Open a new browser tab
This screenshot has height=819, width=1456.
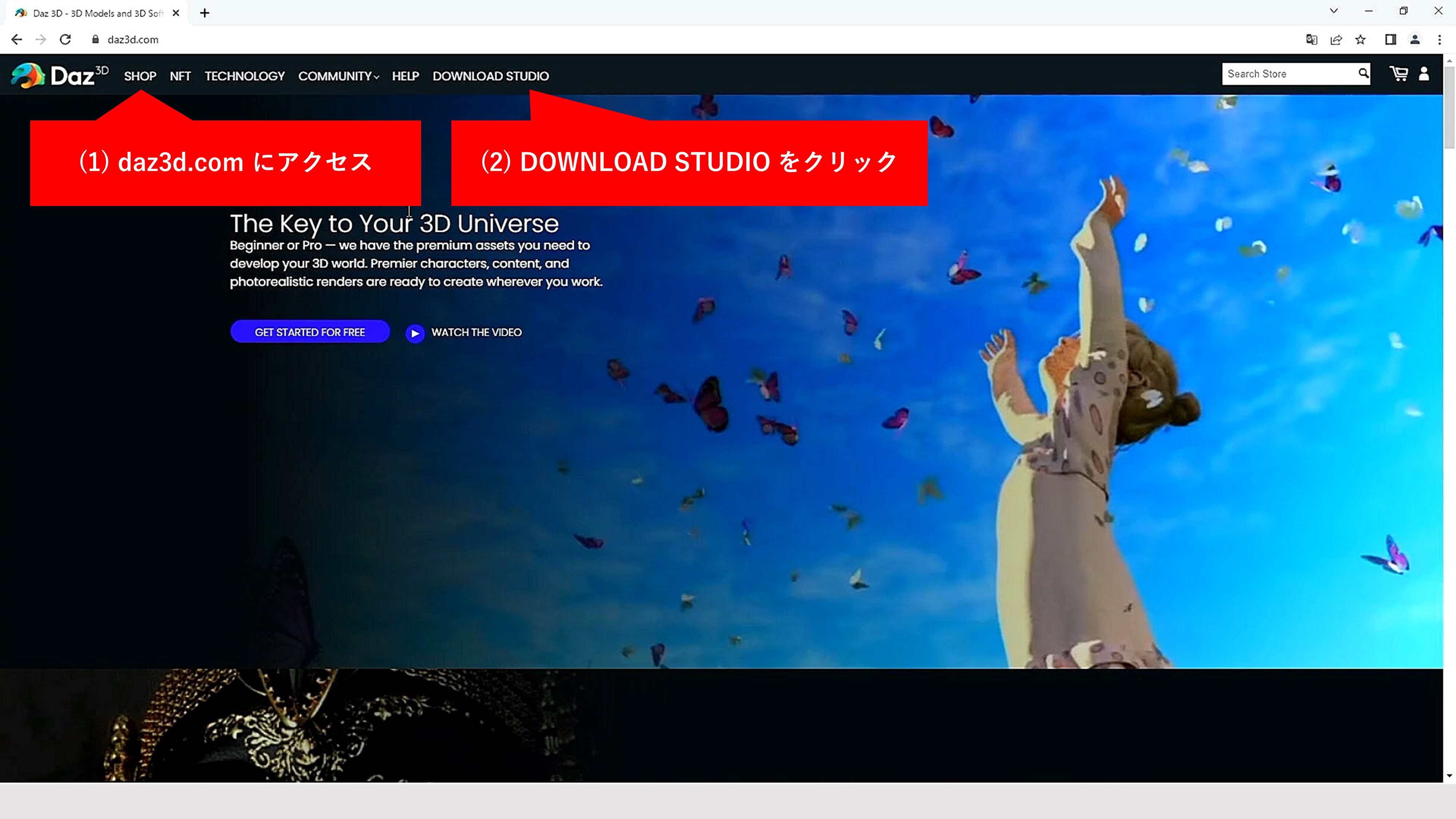point(205,13)
